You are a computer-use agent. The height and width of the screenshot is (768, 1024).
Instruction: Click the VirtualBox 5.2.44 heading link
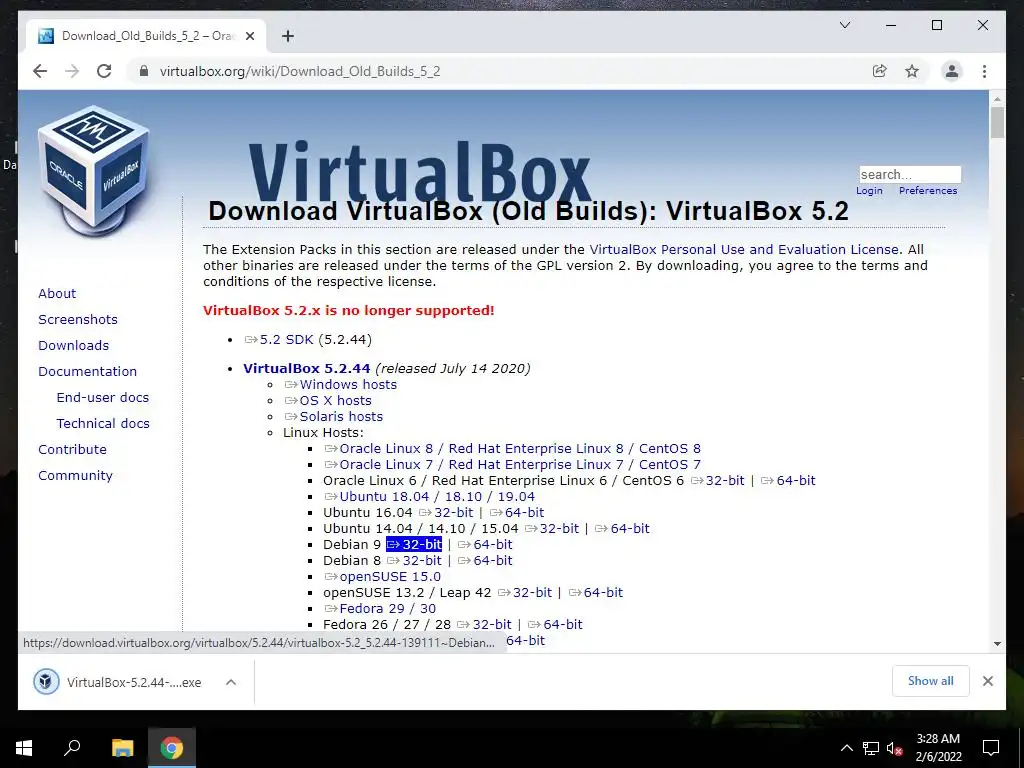click(x=306, y=368)
